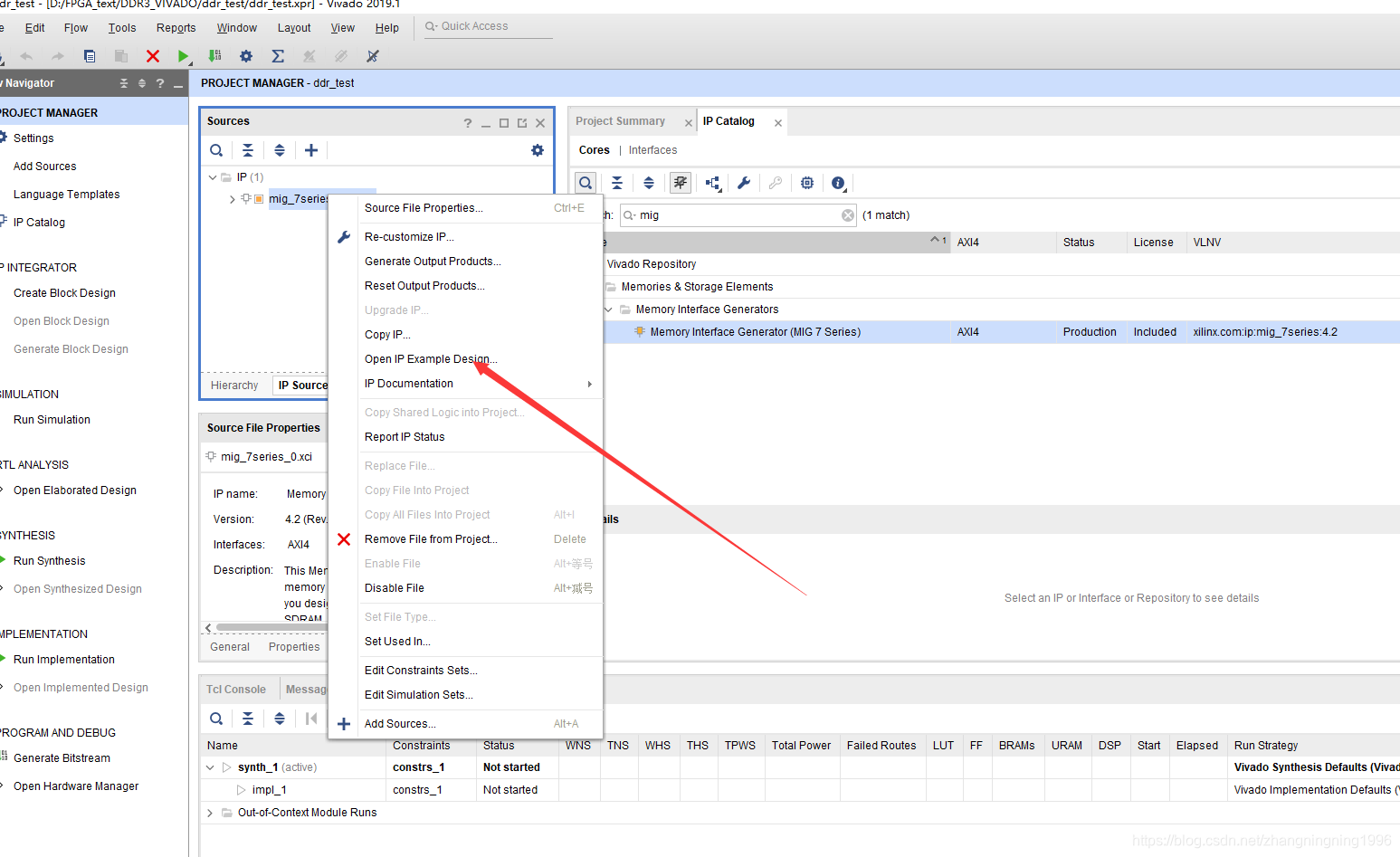
Task: Open Sources panel settings gear
Action: click(538, 150)
